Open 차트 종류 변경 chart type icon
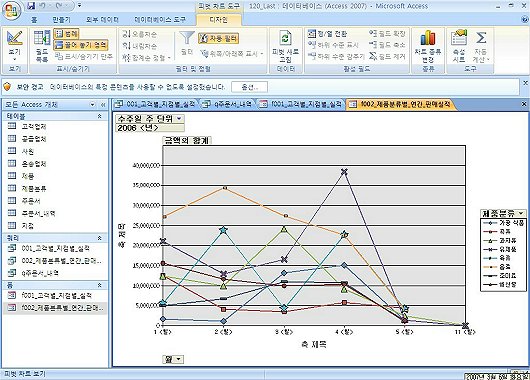The image size is (530, 380). click(428, 46)
